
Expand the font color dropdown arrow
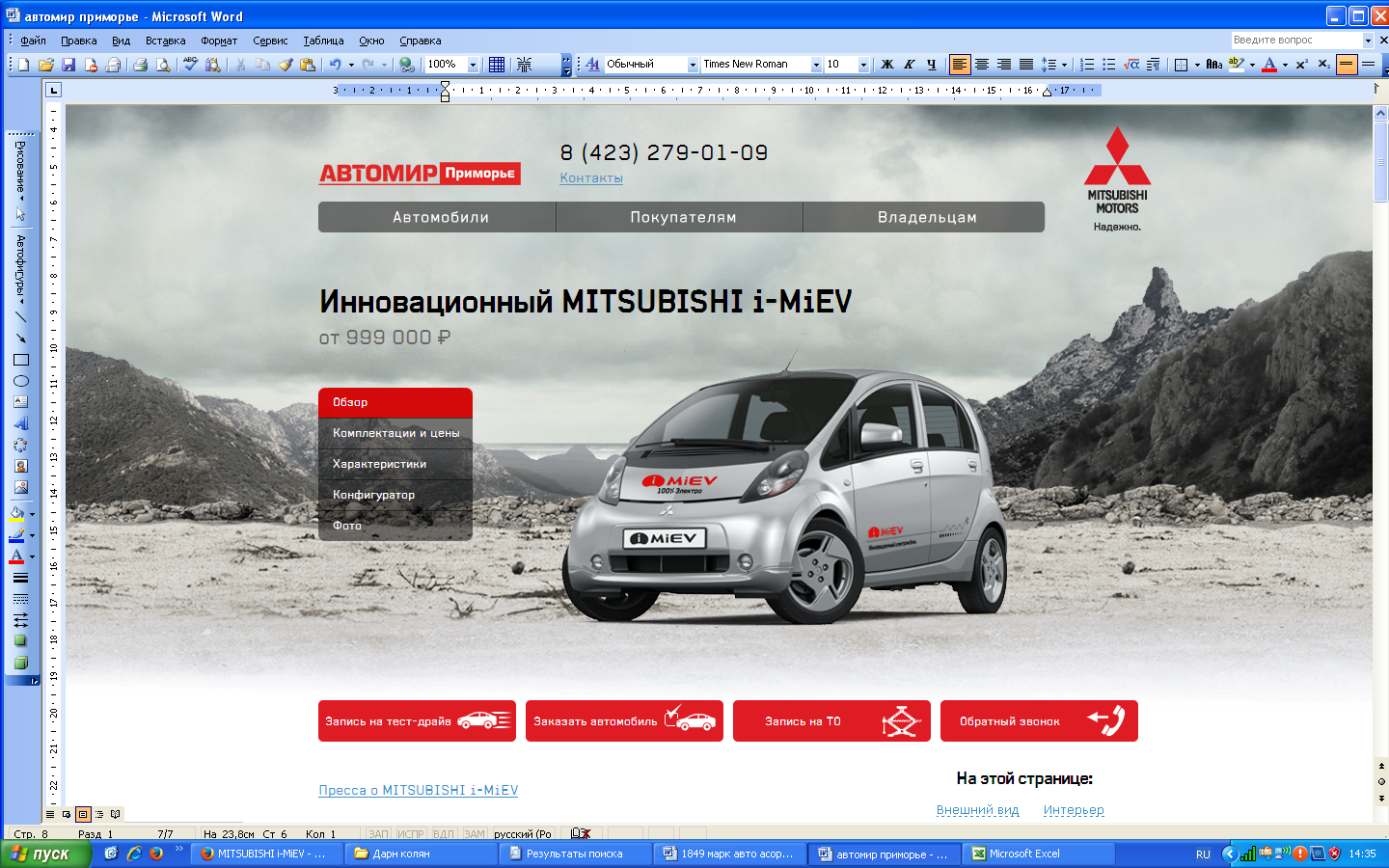click(1285, 65)
